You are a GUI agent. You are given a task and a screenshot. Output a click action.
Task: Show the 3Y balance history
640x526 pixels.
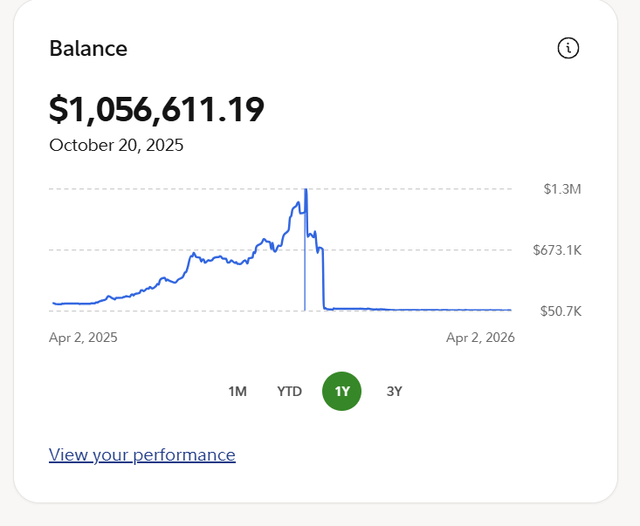pyautogui.click(x=394, y=391)
